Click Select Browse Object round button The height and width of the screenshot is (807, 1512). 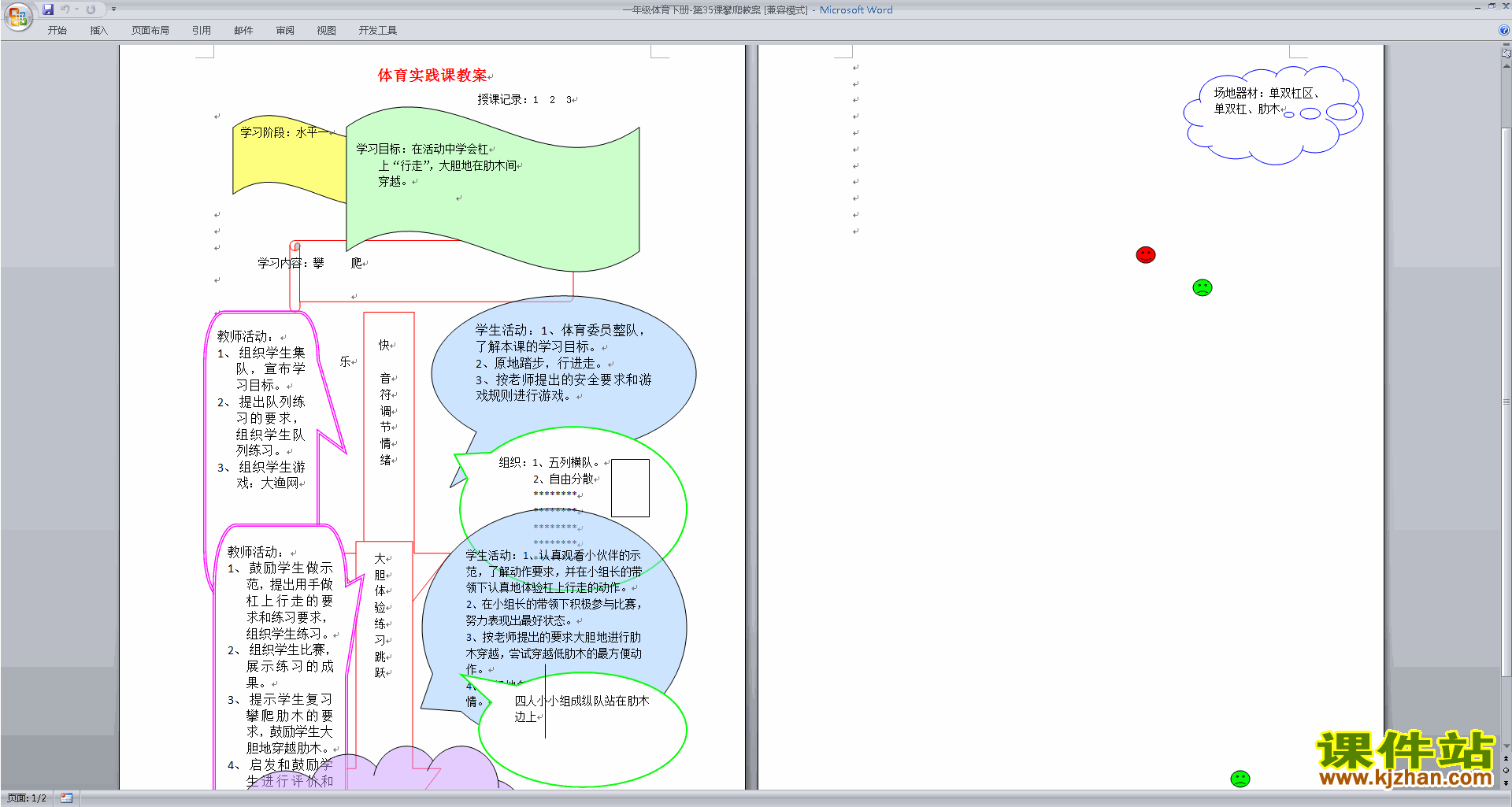pos(1506,771)
